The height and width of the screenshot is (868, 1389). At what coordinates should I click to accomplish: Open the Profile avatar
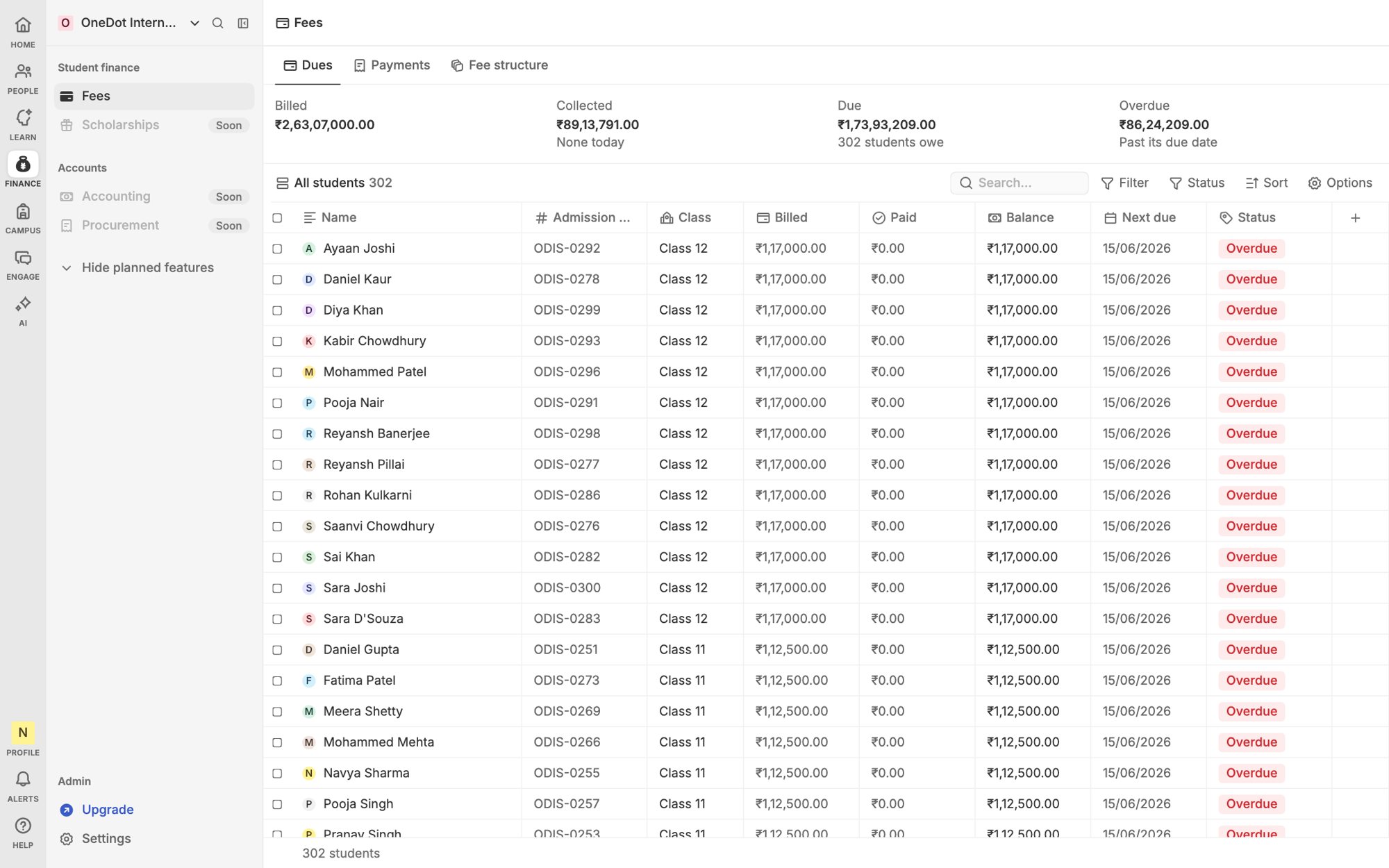pos(23,733)
